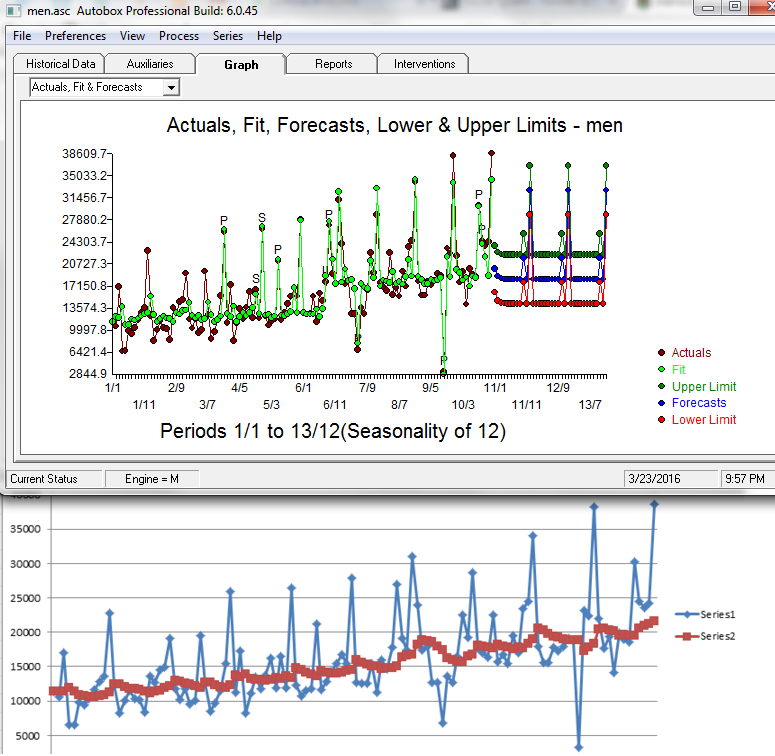Click the green Fit legend marker
This screenshot has width=775, height=756.
click(661, 370)
